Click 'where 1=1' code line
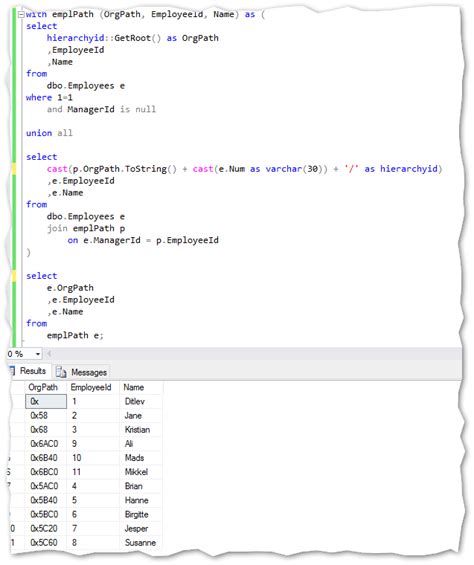Image resolution: width=474 pixels, height=565 pixels. (49, 98)
